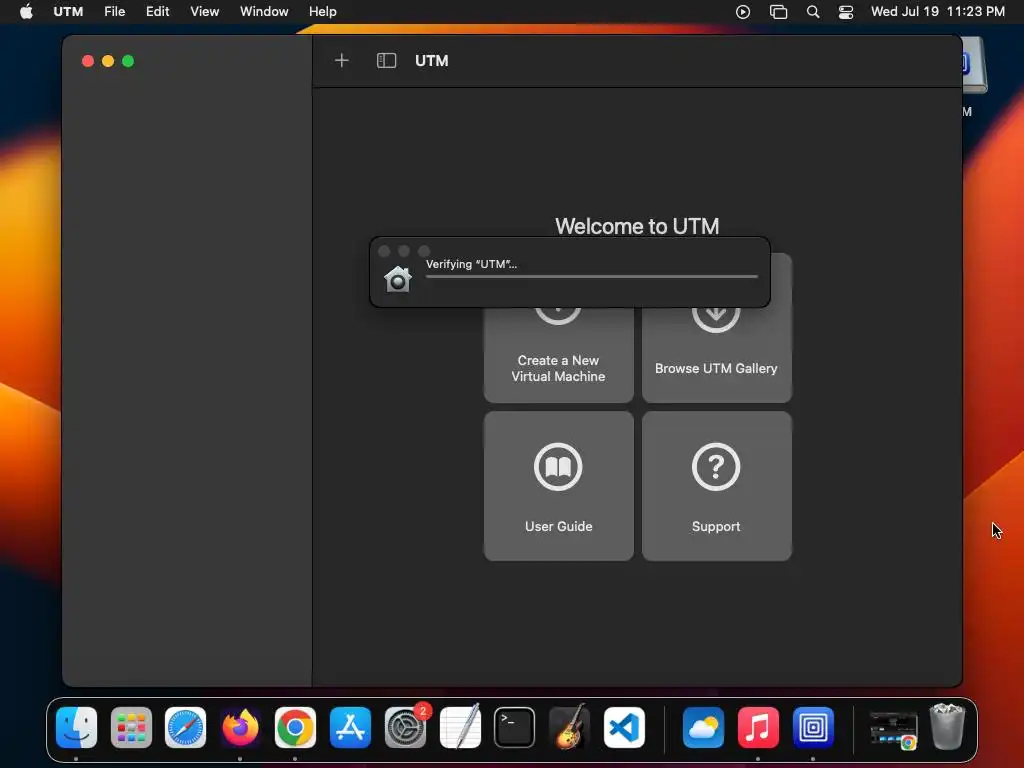Open the Support card

[716, 486]
